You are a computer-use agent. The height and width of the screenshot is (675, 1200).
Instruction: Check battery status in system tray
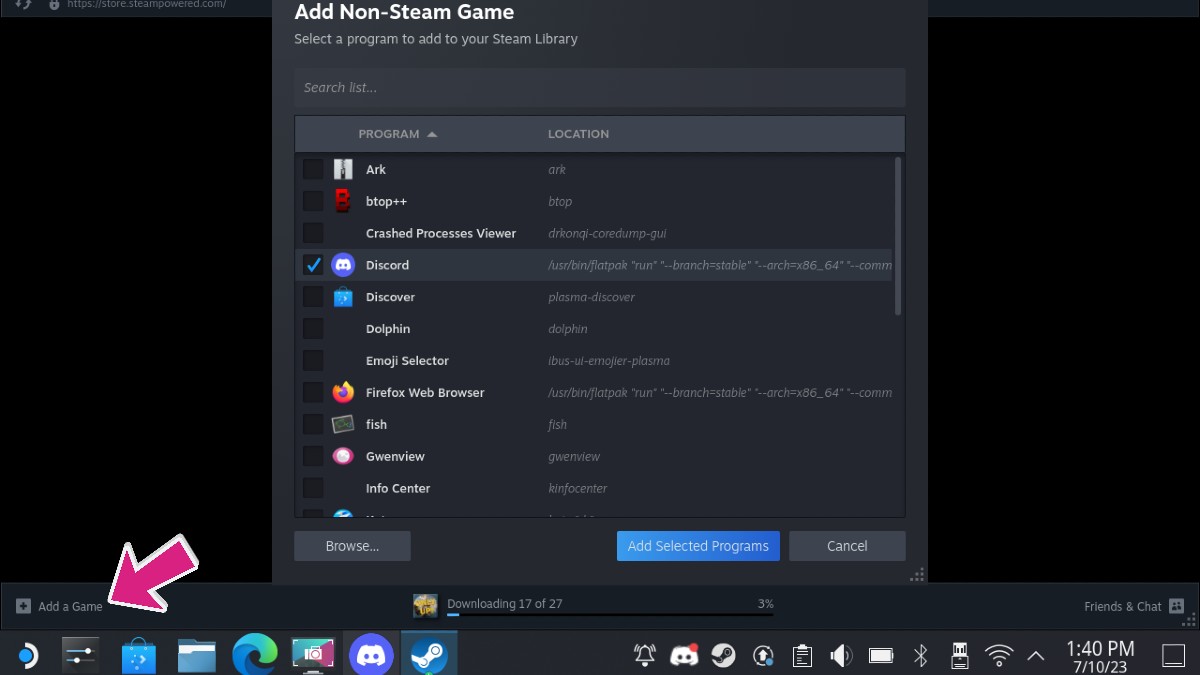pos(881,656)
